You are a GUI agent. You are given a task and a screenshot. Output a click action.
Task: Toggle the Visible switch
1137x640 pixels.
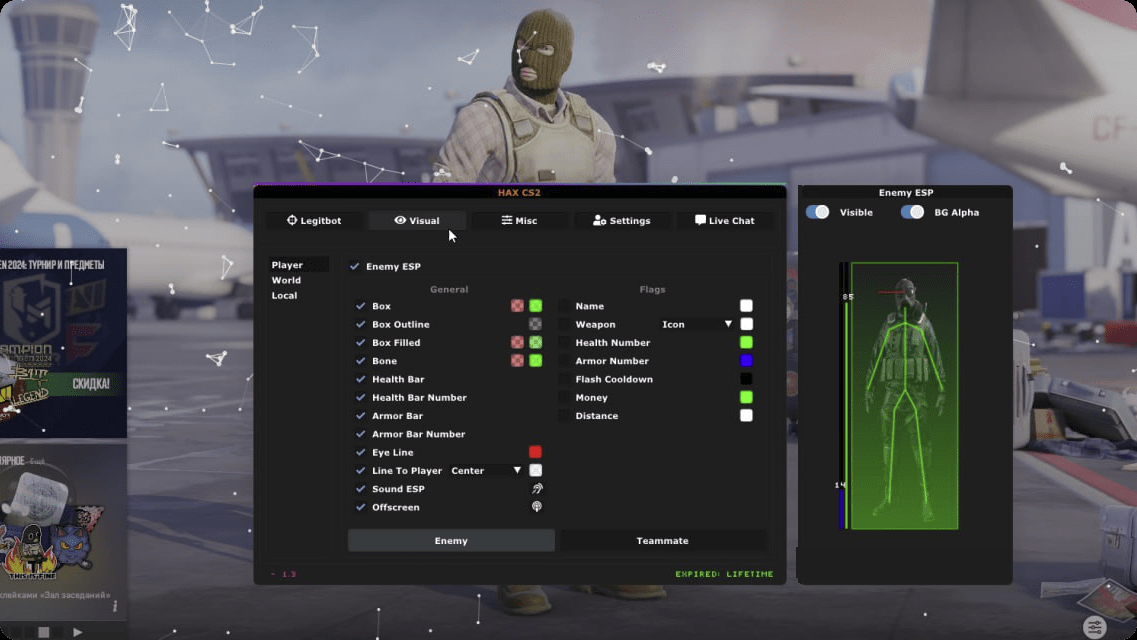[x=818, y=212]
